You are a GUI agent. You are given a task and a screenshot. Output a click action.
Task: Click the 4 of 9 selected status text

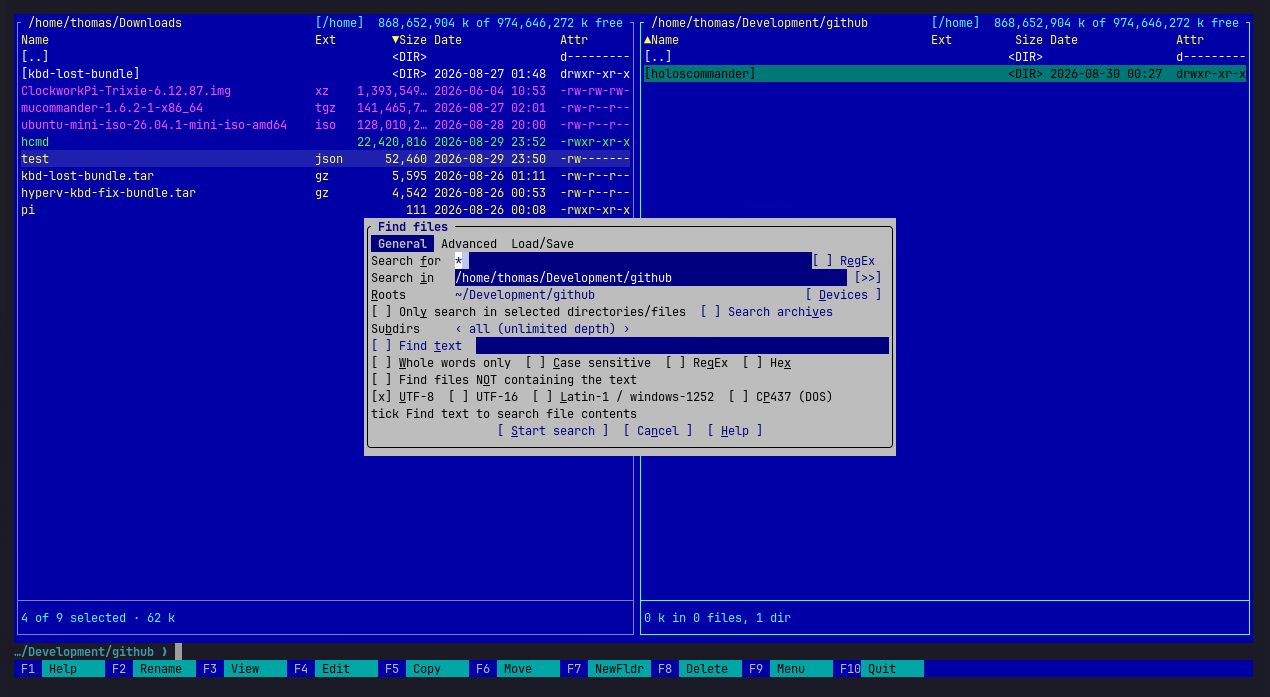(x=98, y=618)
